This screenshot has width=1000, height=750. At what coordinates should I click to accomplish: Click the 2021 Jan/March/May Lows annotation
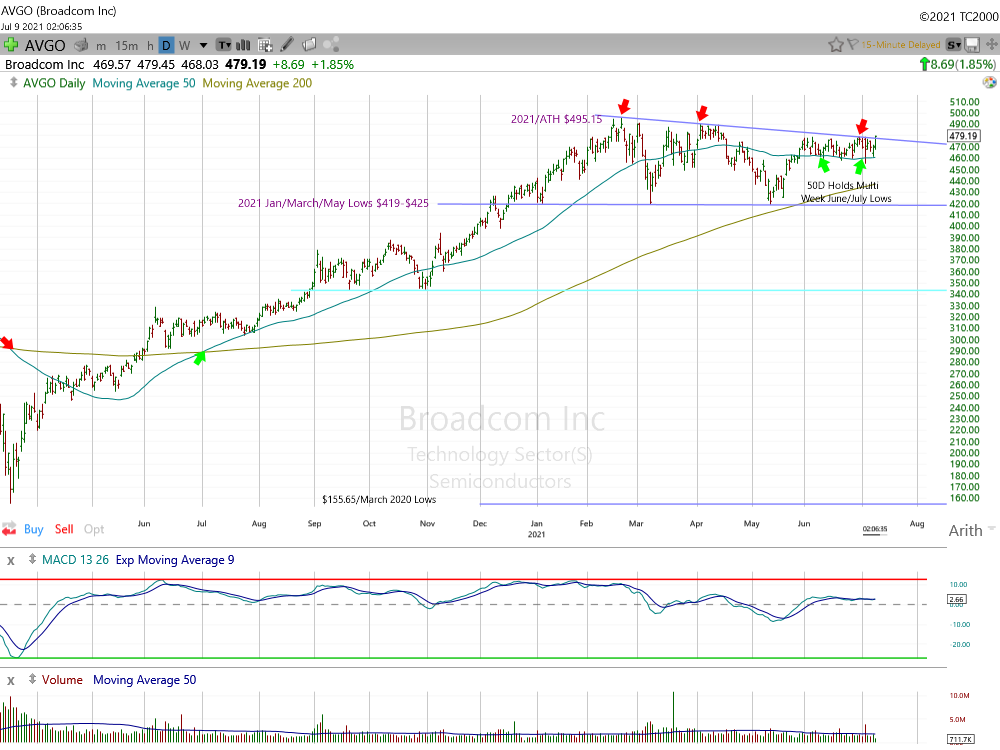click(333, 203)
